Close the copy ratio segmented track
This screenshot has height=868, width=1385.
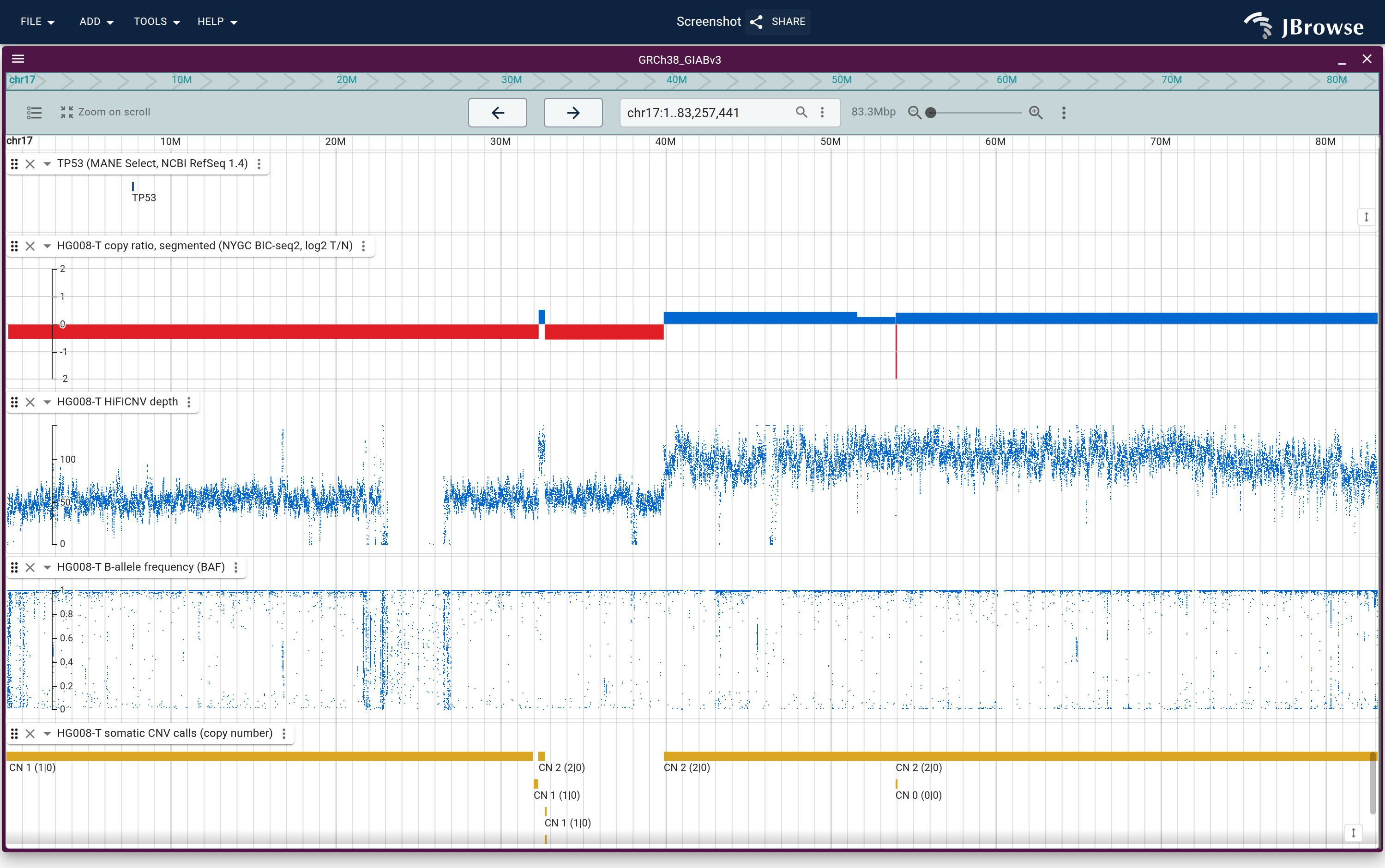(30, 246)
